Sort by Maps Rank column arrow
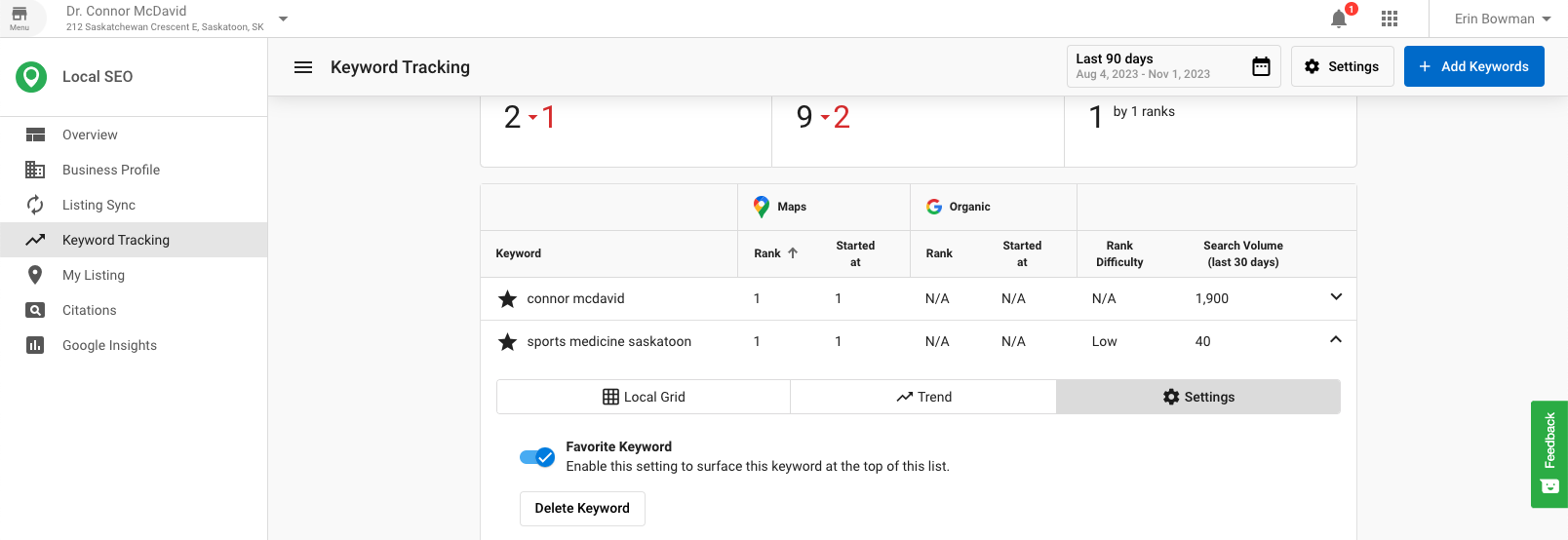This screenshot has height=540, width=1568. click(793, 253)
